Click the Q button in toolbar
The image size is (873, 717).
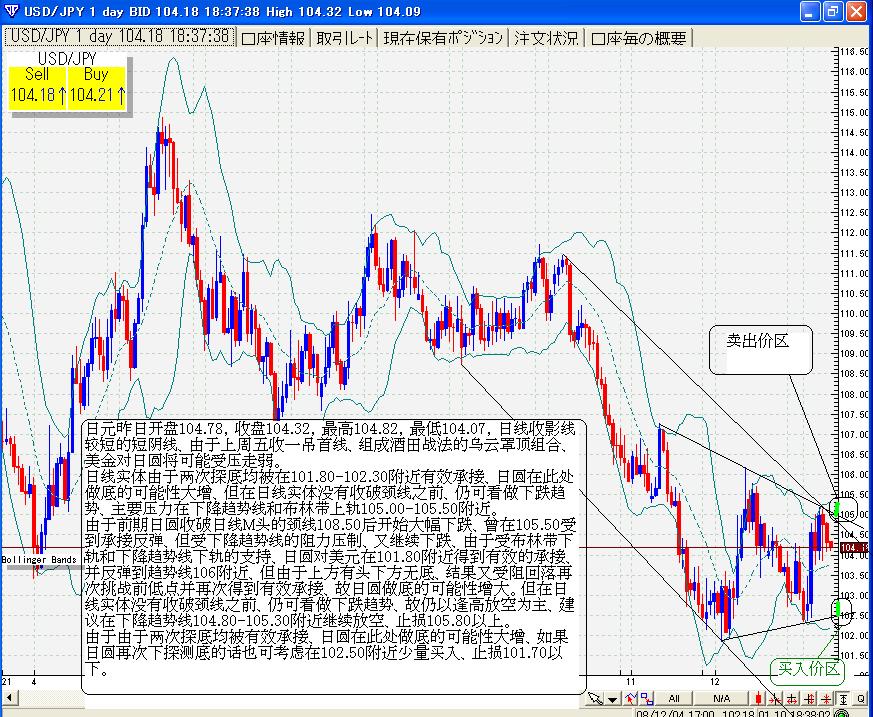tap(860, 699)
